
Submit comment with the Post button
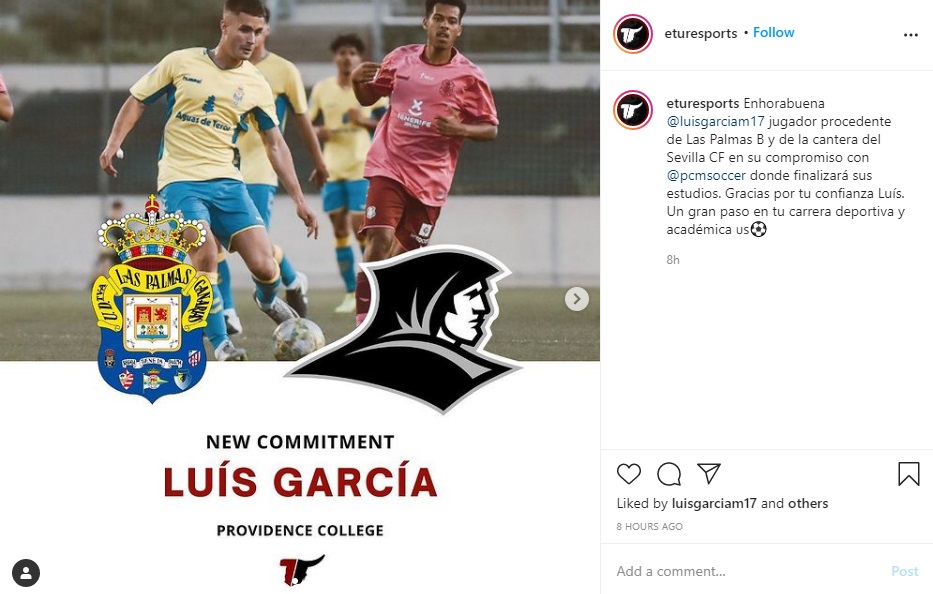[904, 571]
